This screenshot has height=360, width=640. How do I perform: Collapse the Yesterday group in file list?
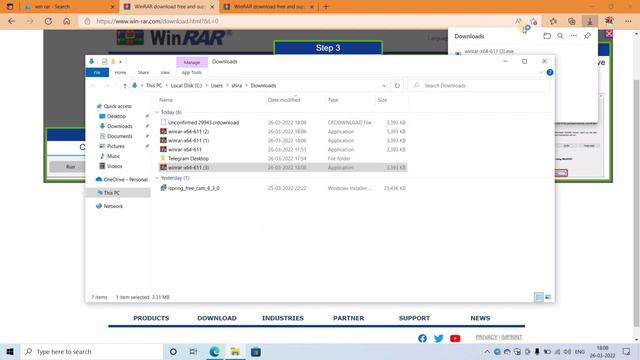157,178
